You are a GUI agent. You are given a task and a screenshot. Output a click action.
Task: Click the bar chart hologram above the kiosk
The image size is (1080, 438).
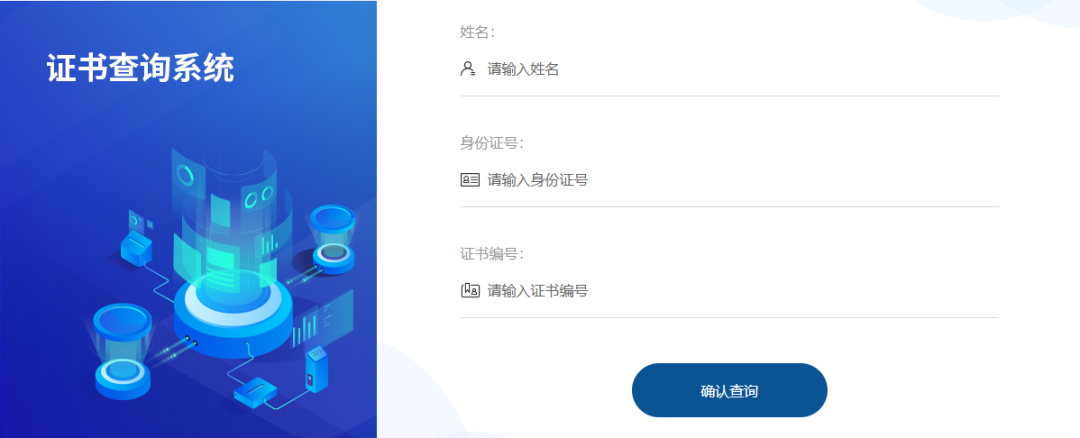[322, 320]
